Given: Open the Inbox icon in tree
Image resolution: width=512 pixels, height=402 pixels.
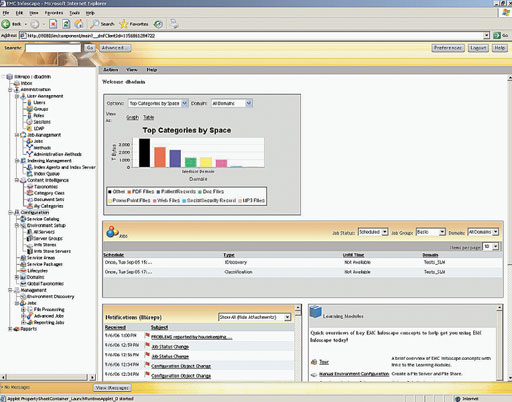Looking at the screenshot, I should coord(16,83).
